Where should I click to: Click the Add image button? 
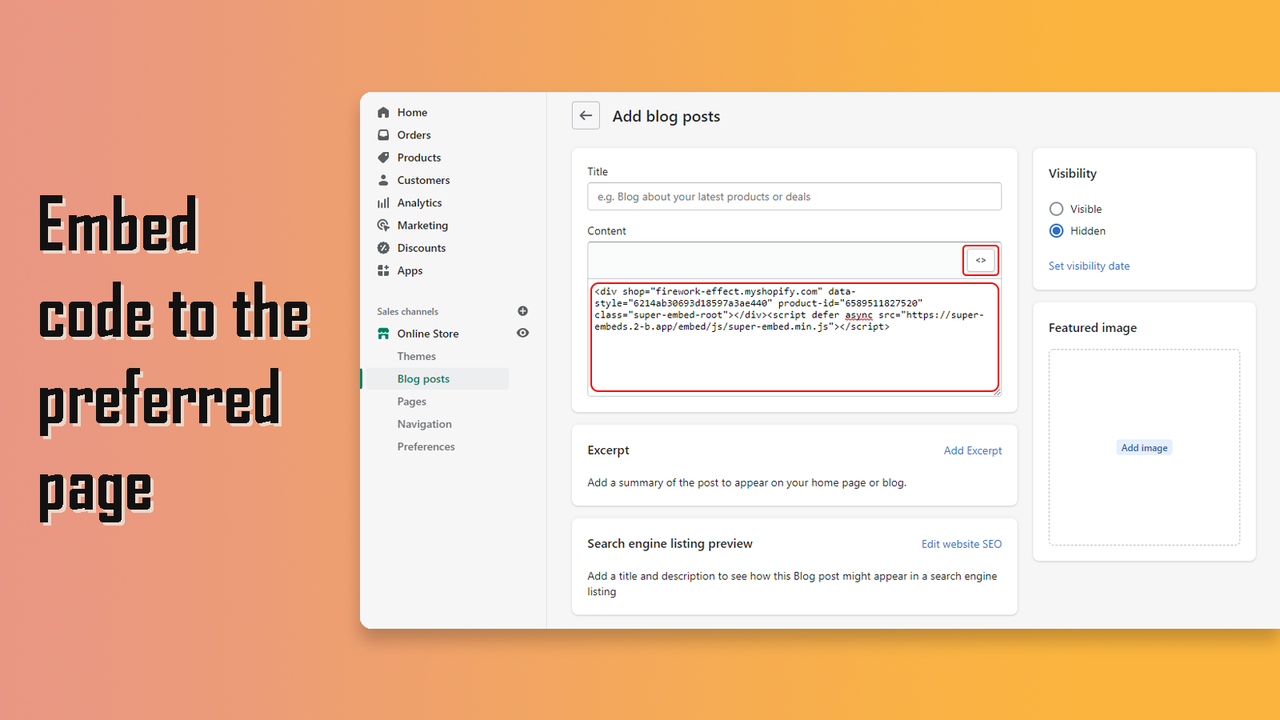coord(1143,447)
